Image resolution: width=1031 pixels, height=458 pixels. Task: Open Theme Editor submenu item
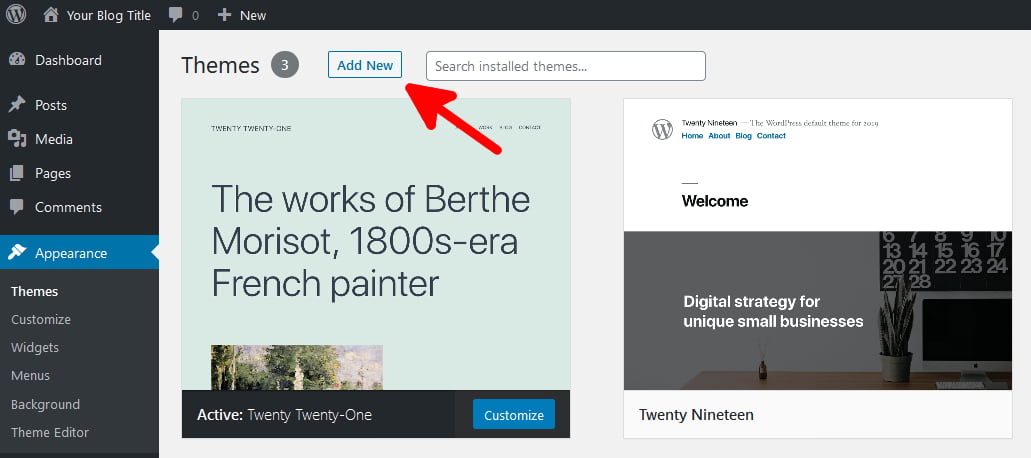pyautogui.click(x=50, y=432)
